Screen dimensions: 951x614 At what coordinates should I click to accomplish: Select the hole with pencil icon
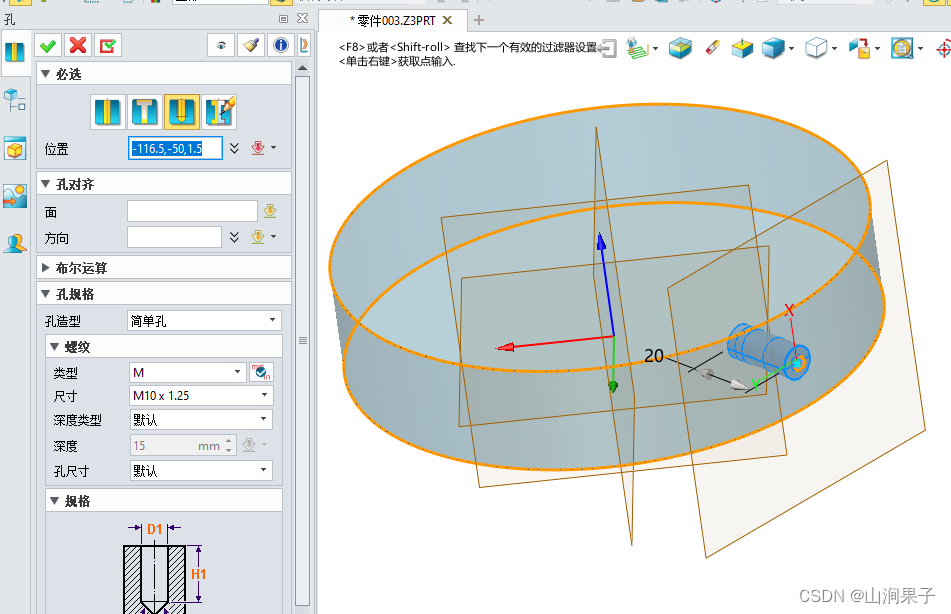tap(219, 112)
